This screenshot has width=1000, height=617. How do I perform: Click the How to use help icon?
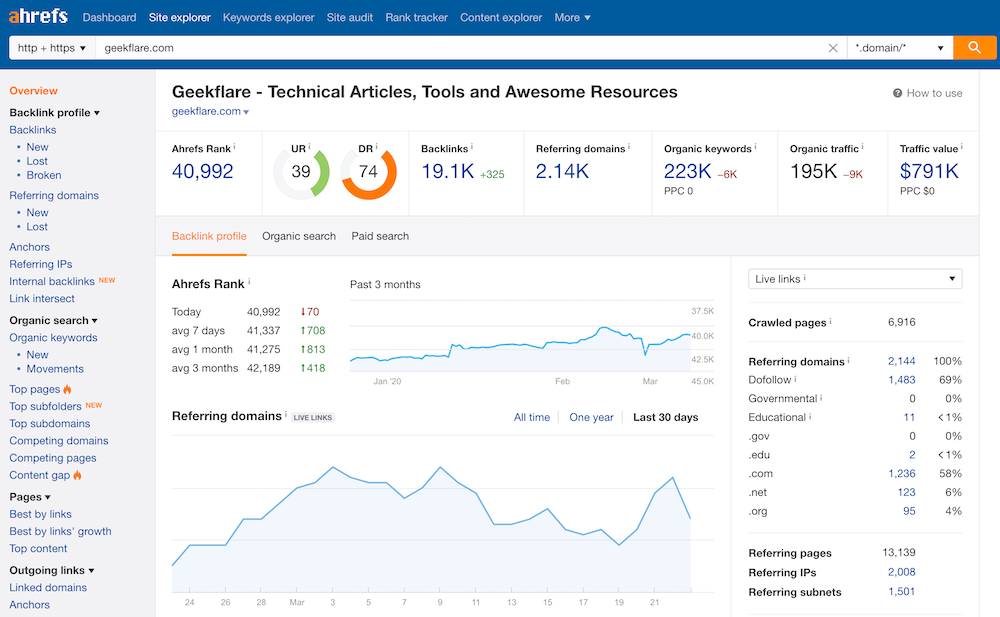pyautogui.click(x=898, y=93)
